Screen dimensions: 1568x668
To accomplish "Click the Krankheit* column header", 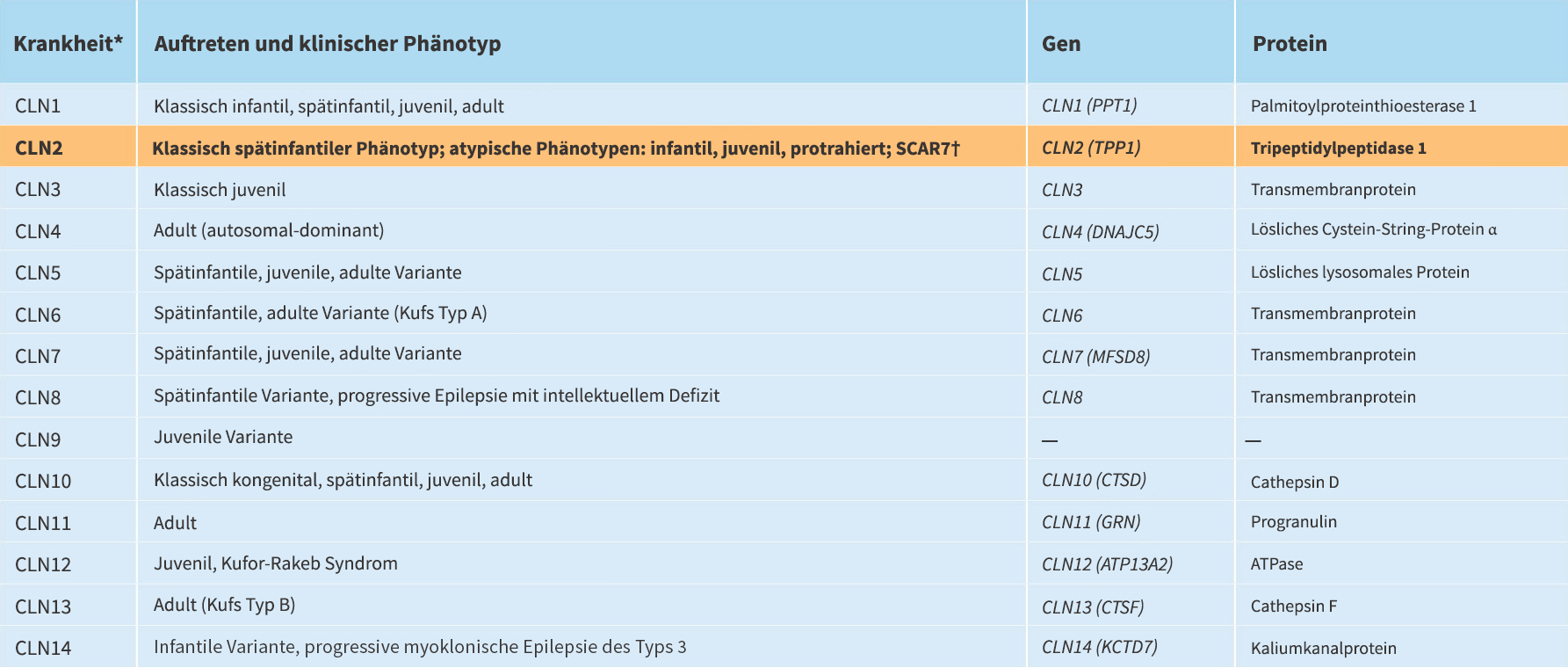I will (69, 43).
